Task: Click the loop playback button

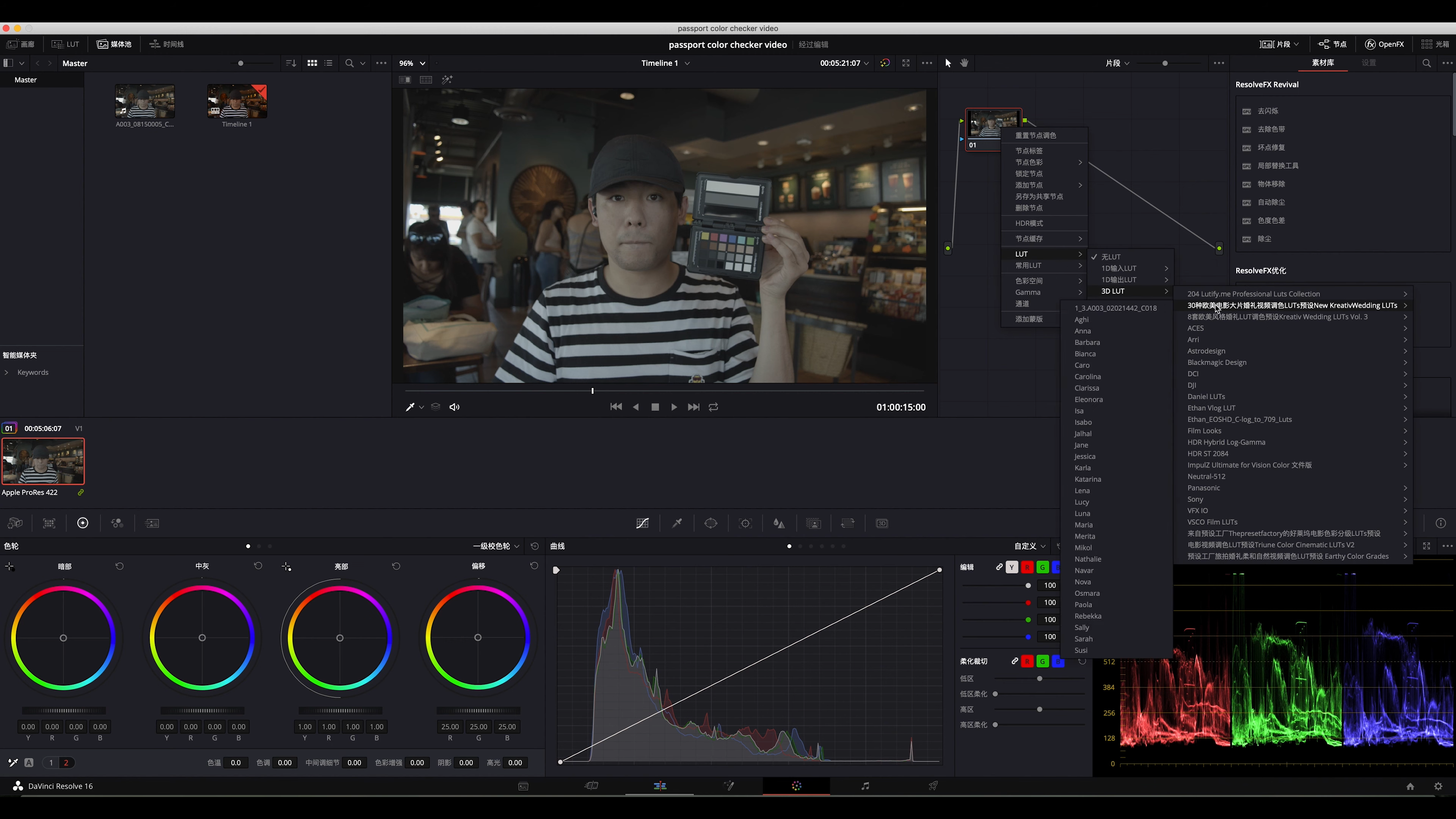Action: pos(713,407)
